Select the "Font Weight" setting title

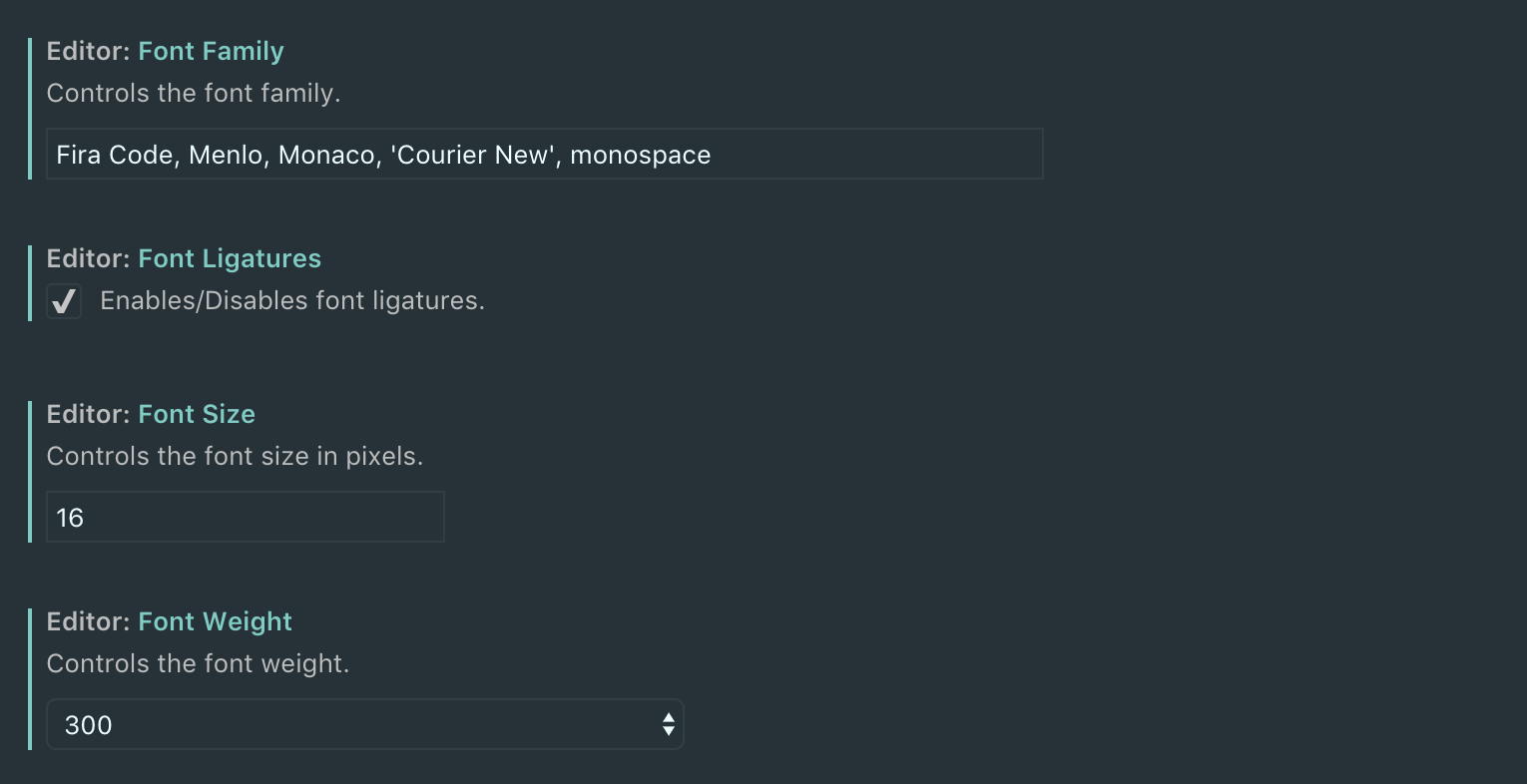point(215,621)
